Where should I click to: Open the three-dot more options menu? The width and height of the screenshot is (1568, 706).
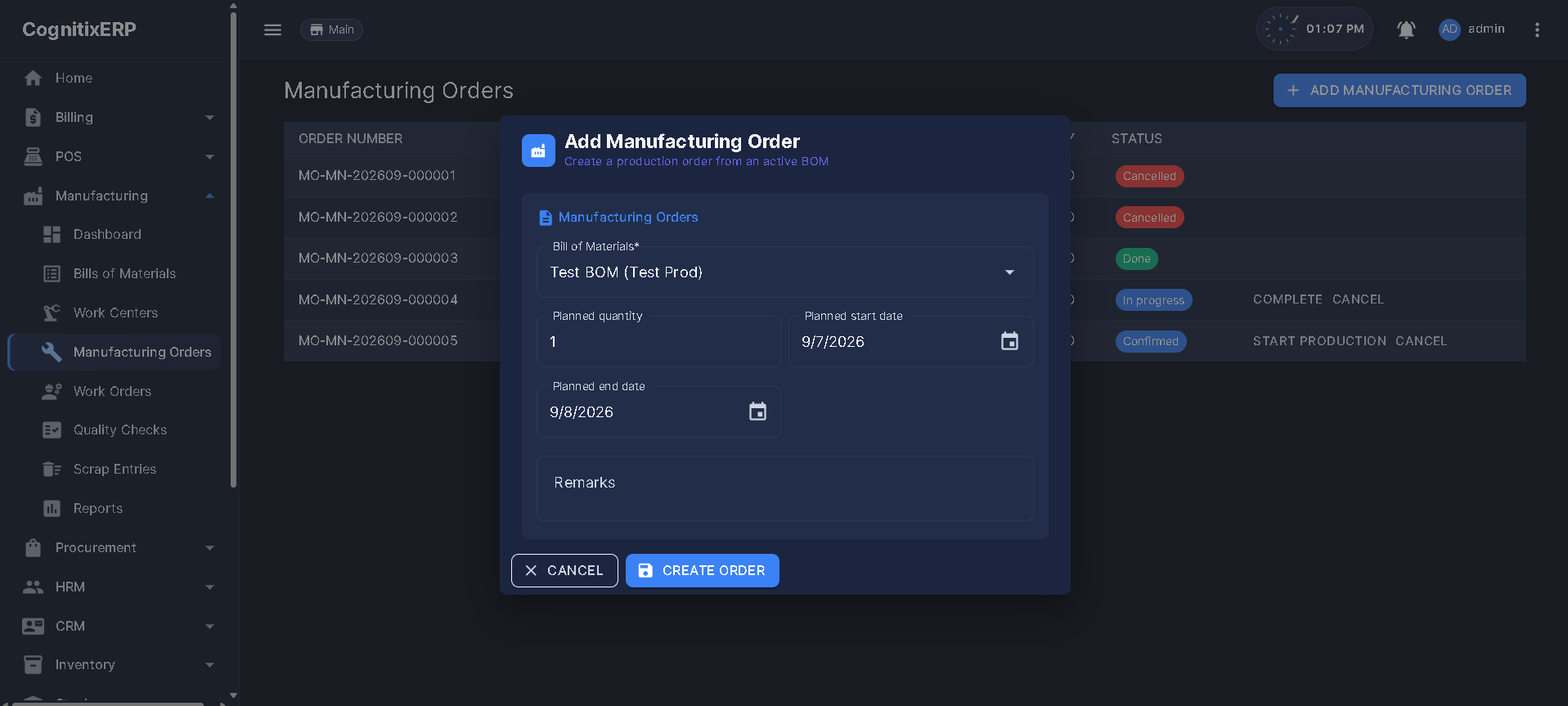pos(1537,29)
